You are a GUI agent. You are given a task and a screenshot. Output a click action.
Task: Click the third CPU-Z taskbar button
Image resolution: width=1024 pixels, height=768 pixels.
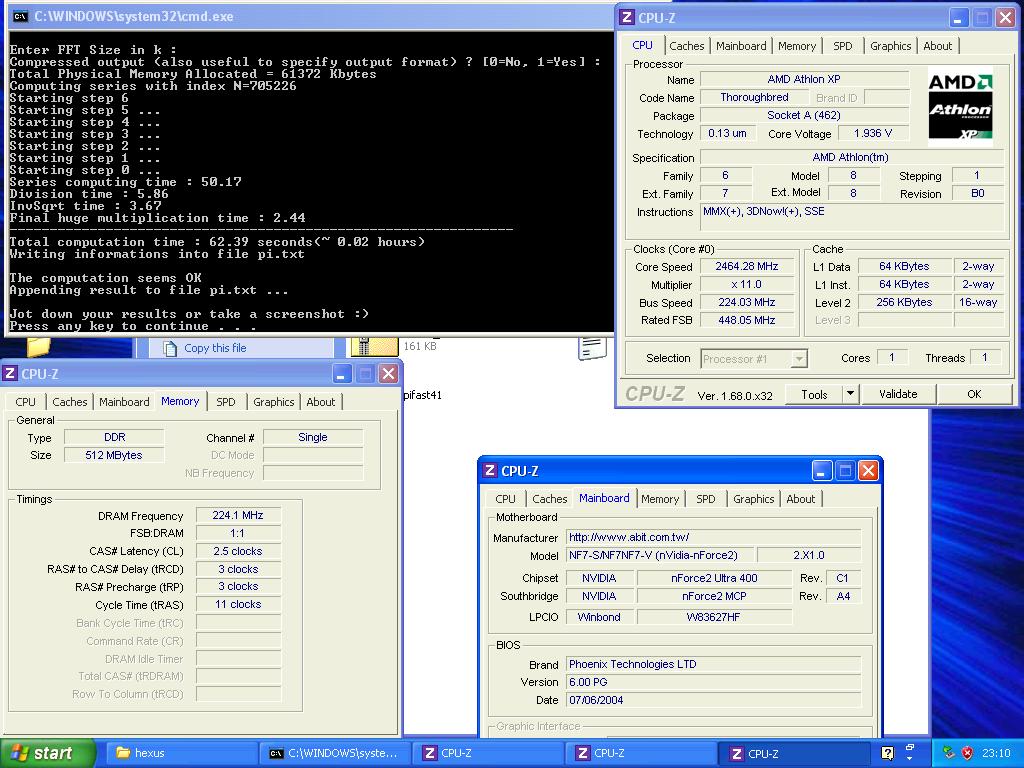coord(795,753)
